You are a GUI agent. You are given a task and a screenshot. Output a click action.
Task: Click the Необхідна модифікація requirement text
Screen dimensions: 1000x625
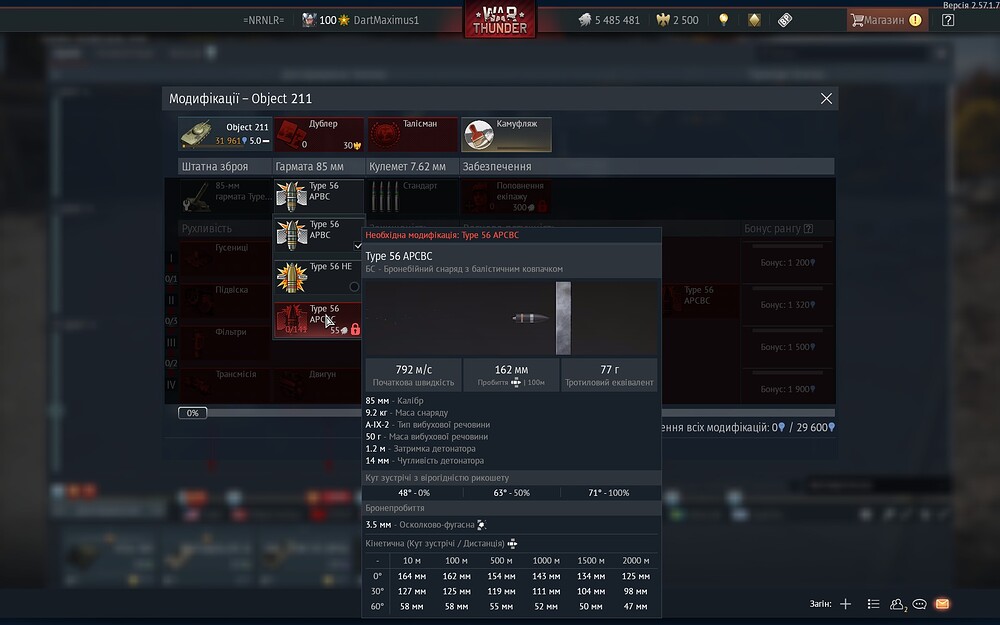click(442, 235)
